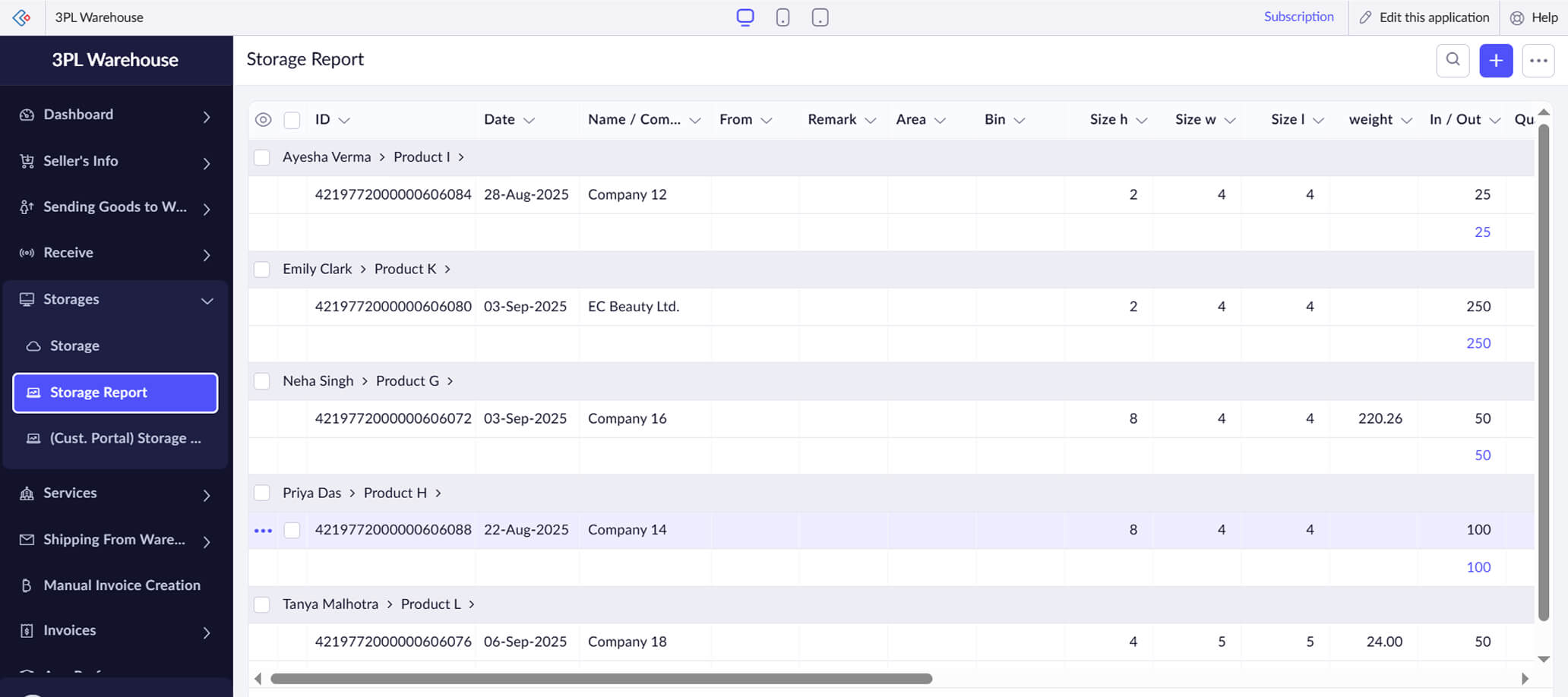Select the Ayesha Verma group checkbox
1568x697 pixels.
(262, 157)
